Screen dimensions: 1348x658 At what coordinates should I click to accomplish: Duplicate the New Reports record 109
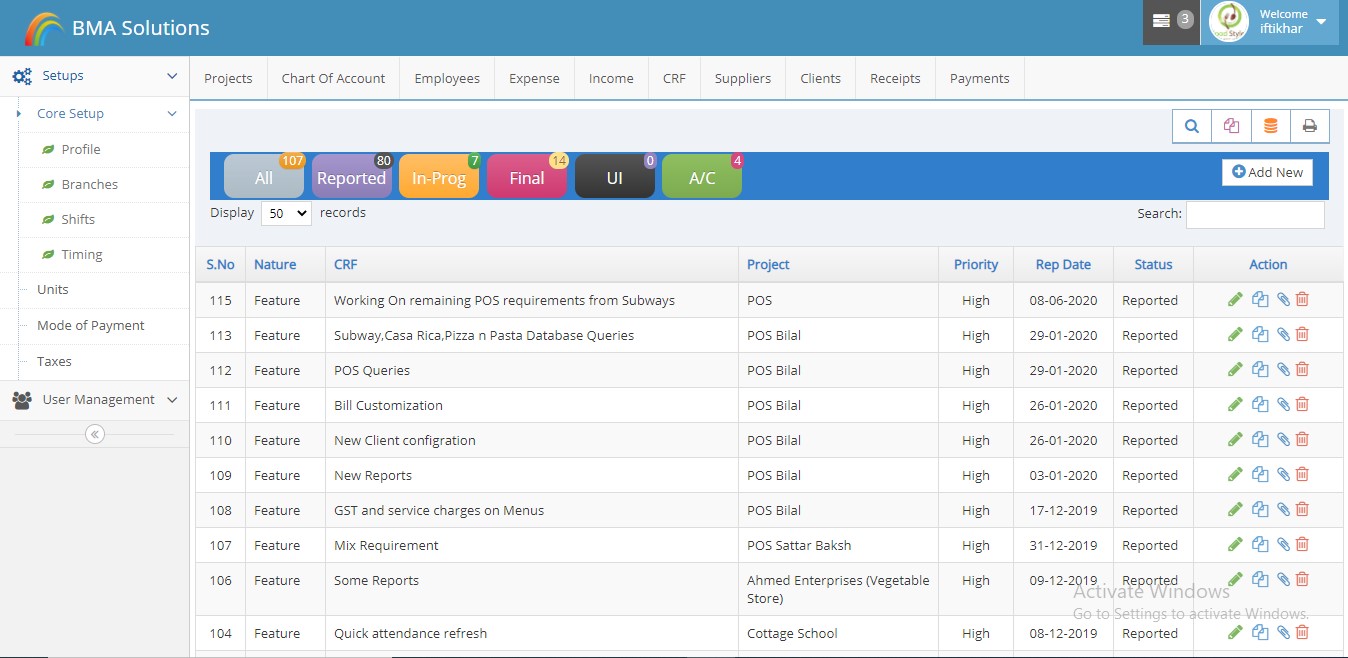pos(1260,475)
